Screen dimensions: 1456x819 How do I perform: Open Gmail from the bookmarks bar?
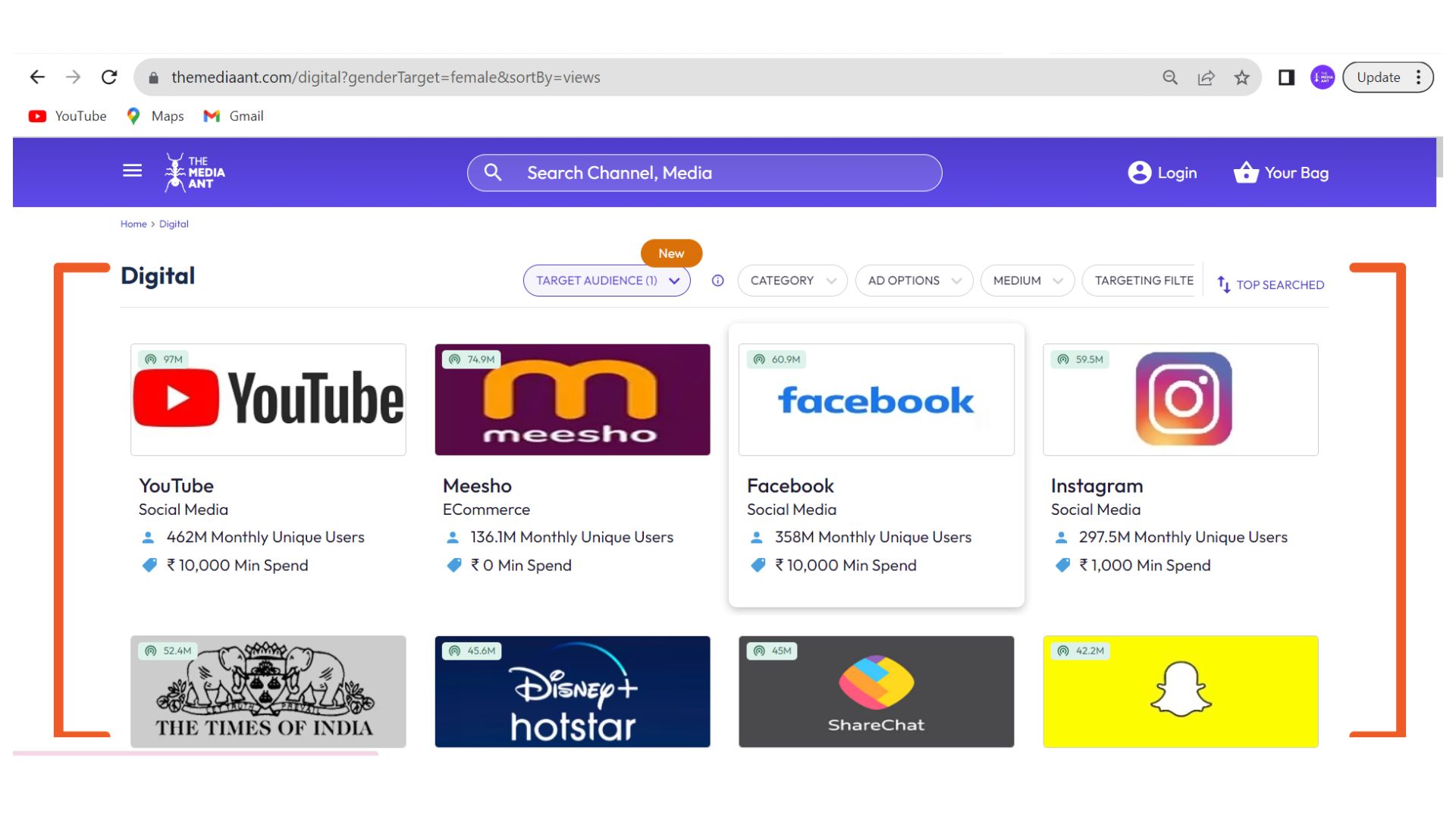coord(233,115)
